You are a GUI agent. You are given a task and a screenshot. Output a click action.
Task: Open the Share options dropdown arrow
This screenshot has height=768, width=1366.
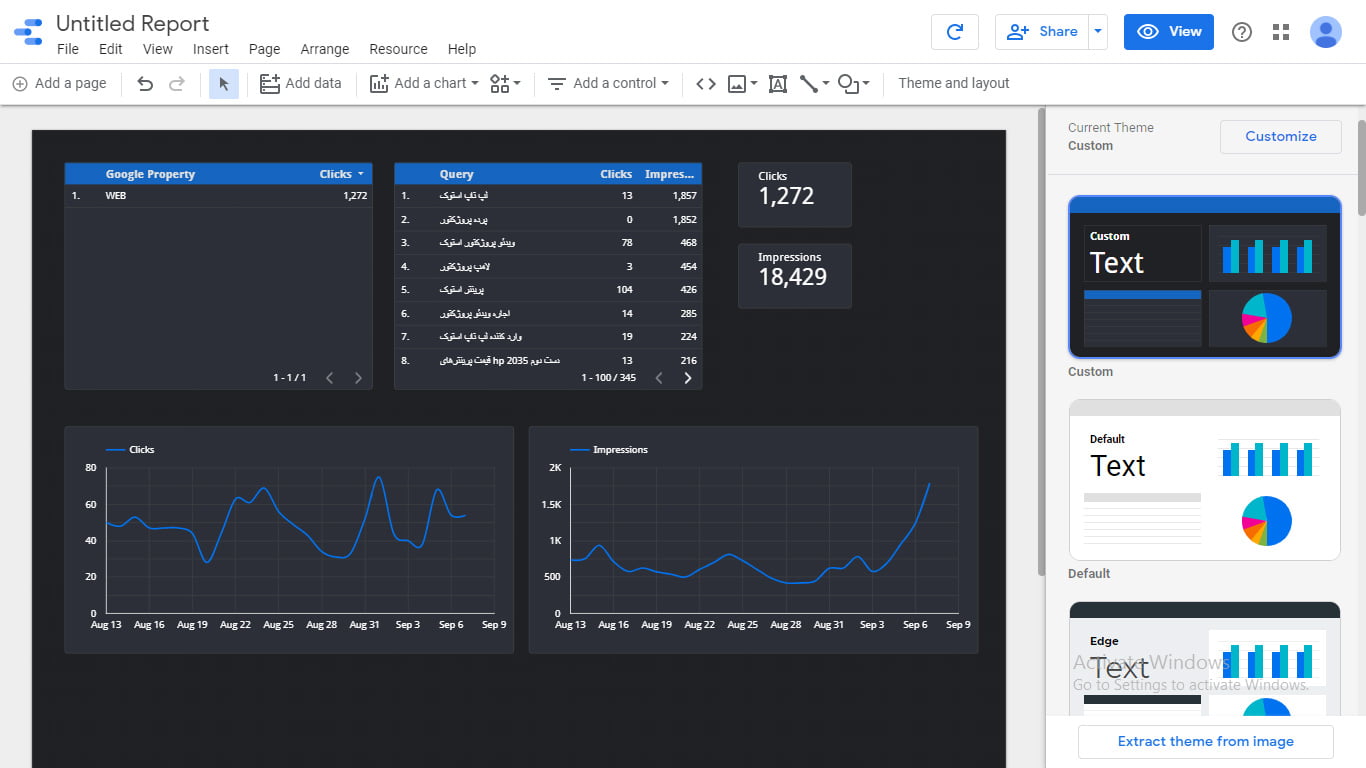[x=1098, y=32]
